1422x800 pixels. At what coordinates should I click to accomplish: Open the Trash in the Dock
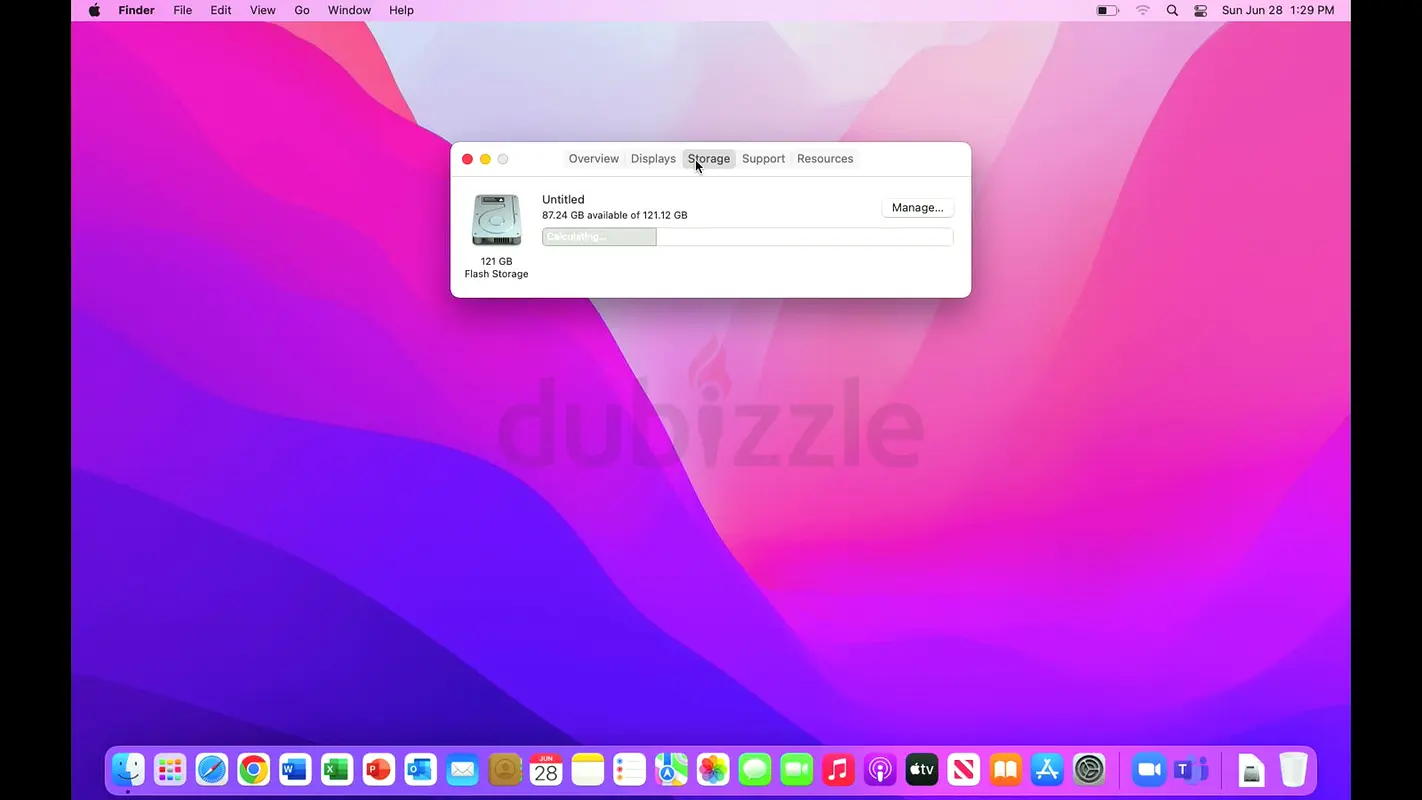click(x=1293, y=769)
